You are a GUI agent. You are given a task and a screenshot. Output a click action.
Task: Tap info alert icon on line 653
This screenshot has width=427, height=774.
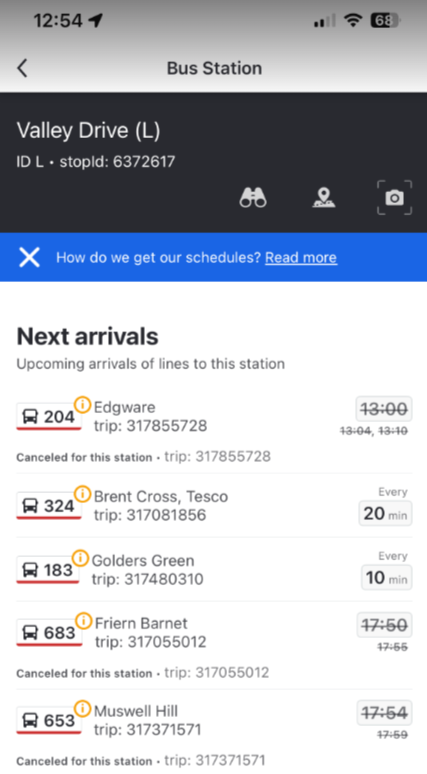pos(82,709)
